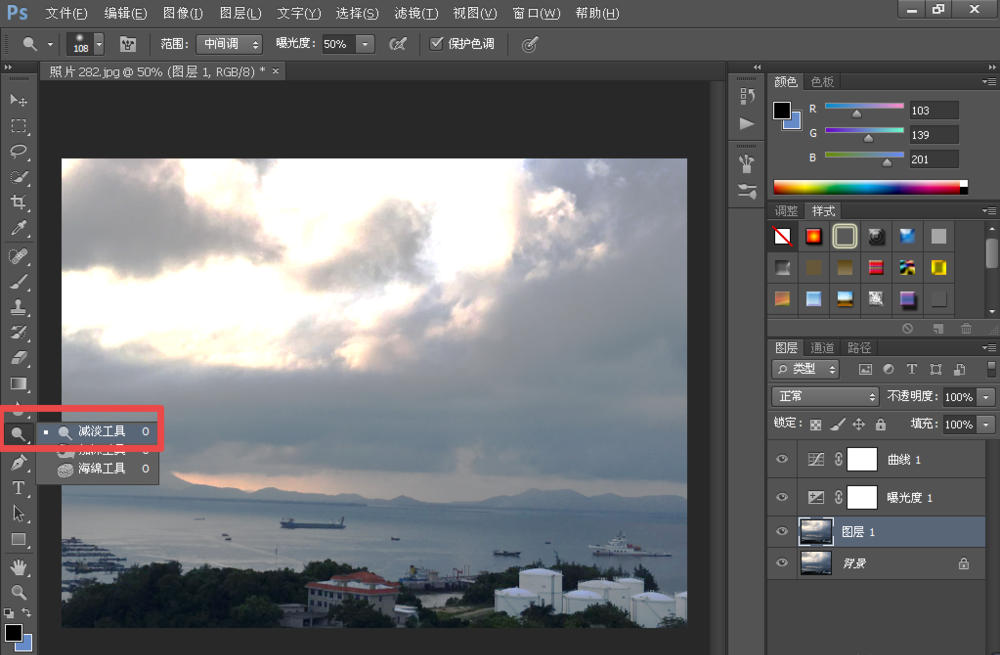Select the Lasso tool
The height and width of the screenshot is (655, 1000).
tap(18, 151)
